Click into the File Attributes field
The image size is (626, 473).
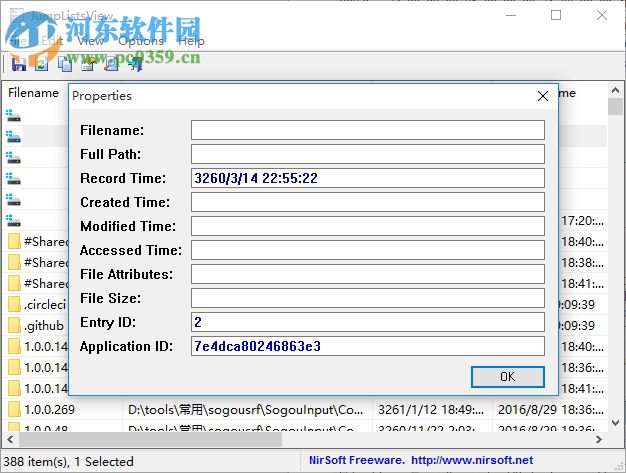pyautogui.click(x=368, y=274)
